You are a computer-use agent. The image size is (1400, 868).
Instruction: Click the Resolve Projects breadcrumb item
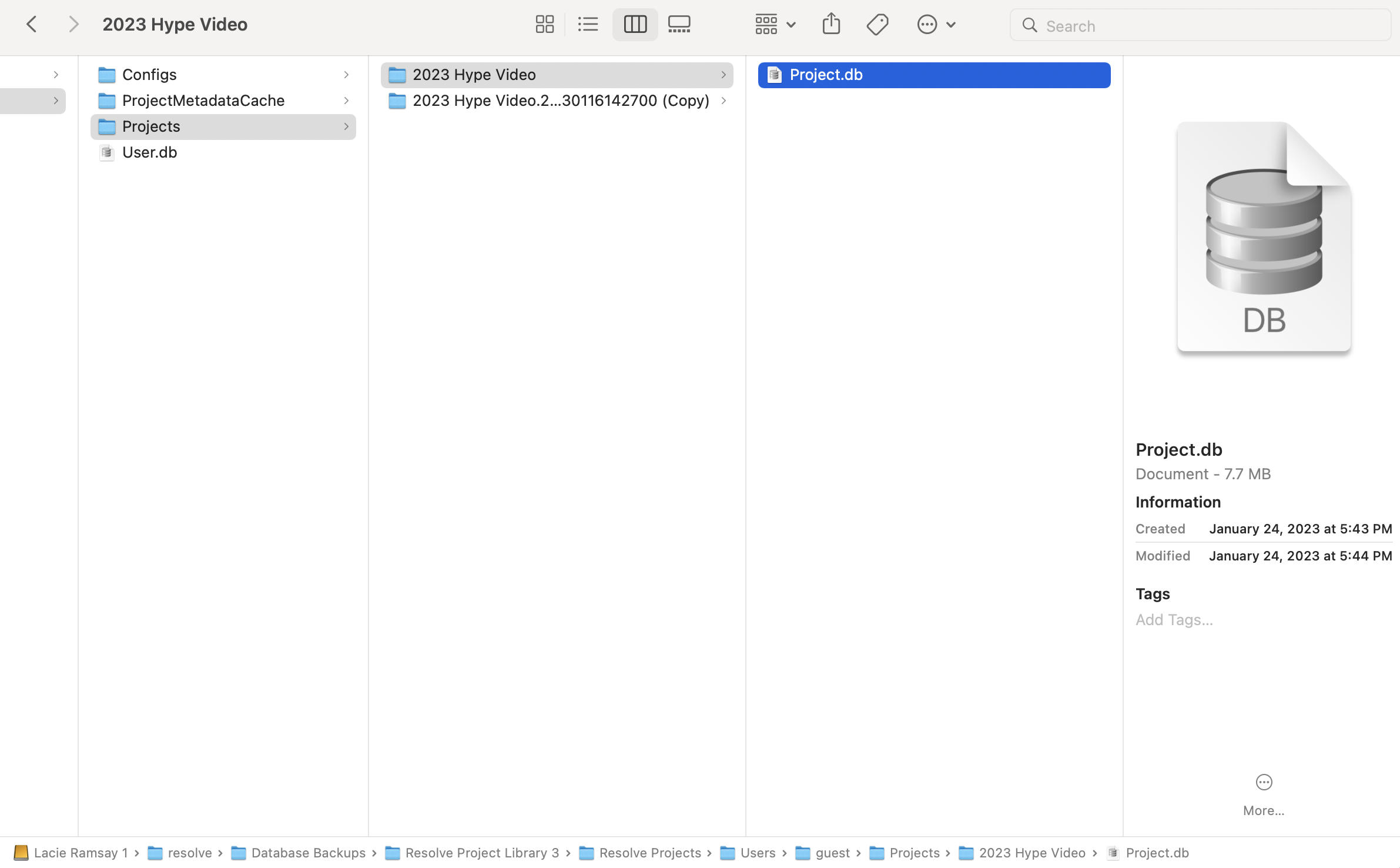tap(651, 852)
